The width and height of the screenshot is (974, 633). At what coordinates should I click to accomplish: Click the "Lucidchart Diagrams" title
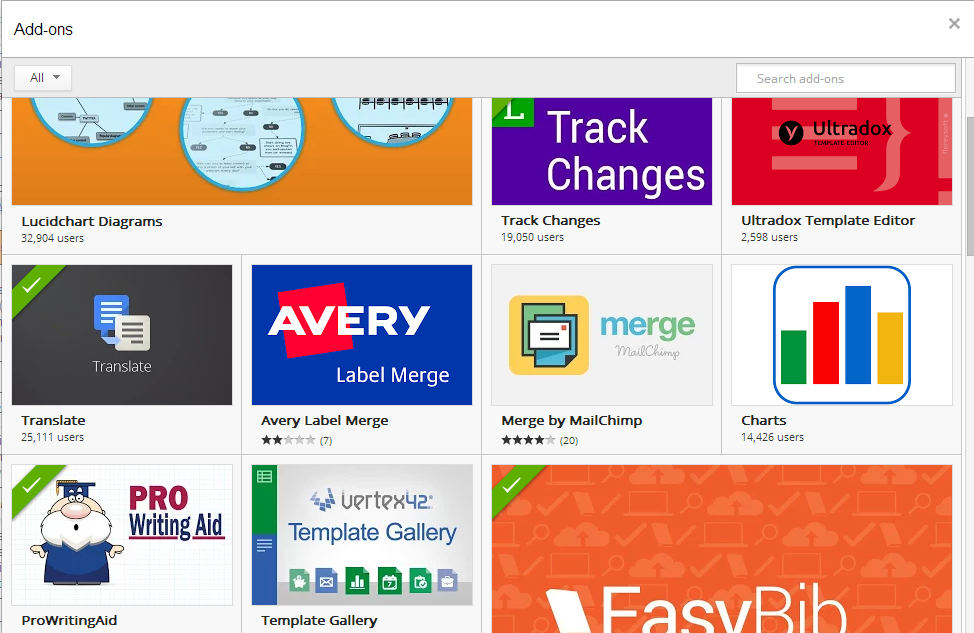click(x=92, y=221)
